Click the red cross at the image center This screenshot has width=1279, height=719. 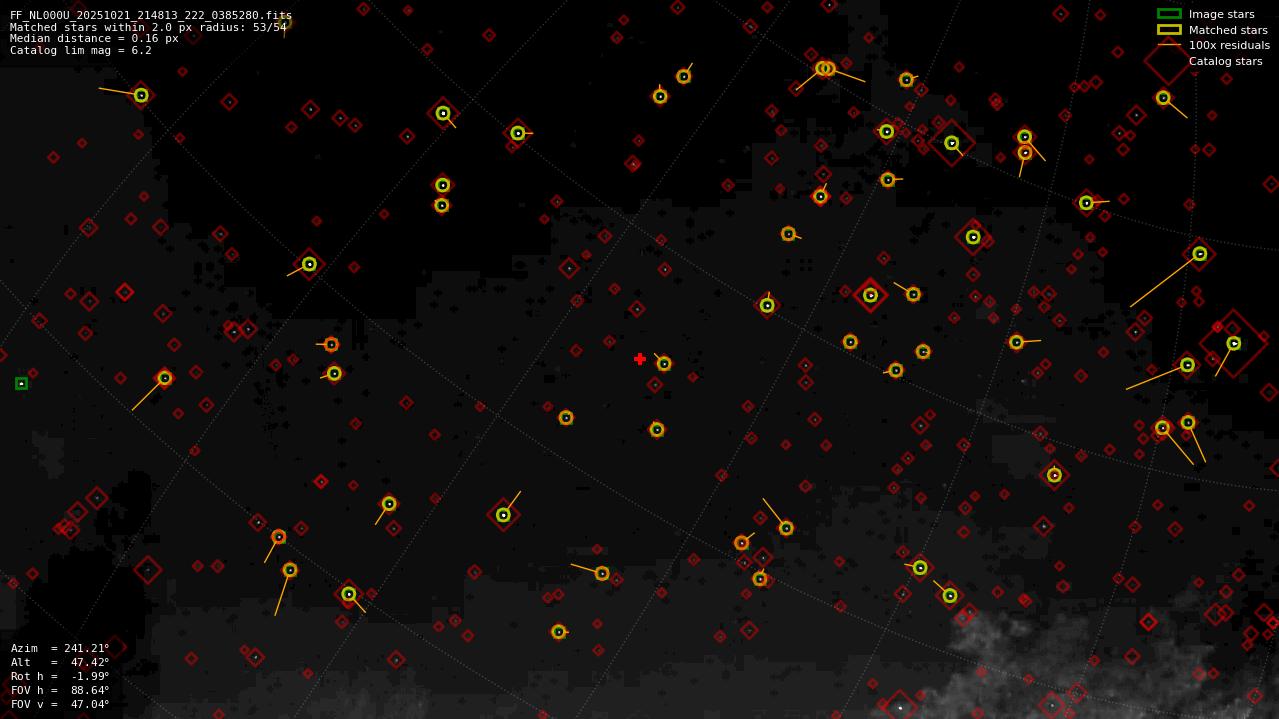click(640, 359)
